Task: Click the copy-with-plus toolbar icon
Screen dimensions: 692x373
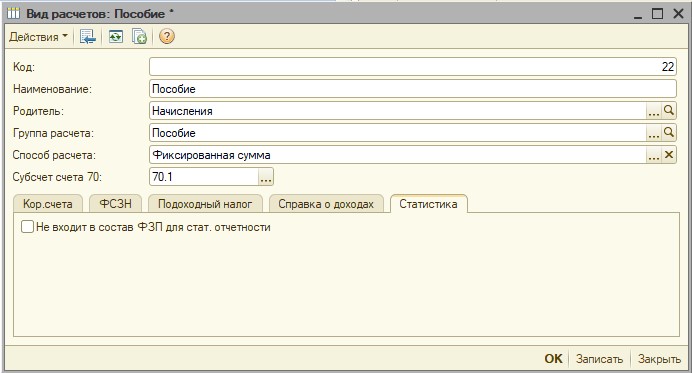Action: tap(139, 37)
